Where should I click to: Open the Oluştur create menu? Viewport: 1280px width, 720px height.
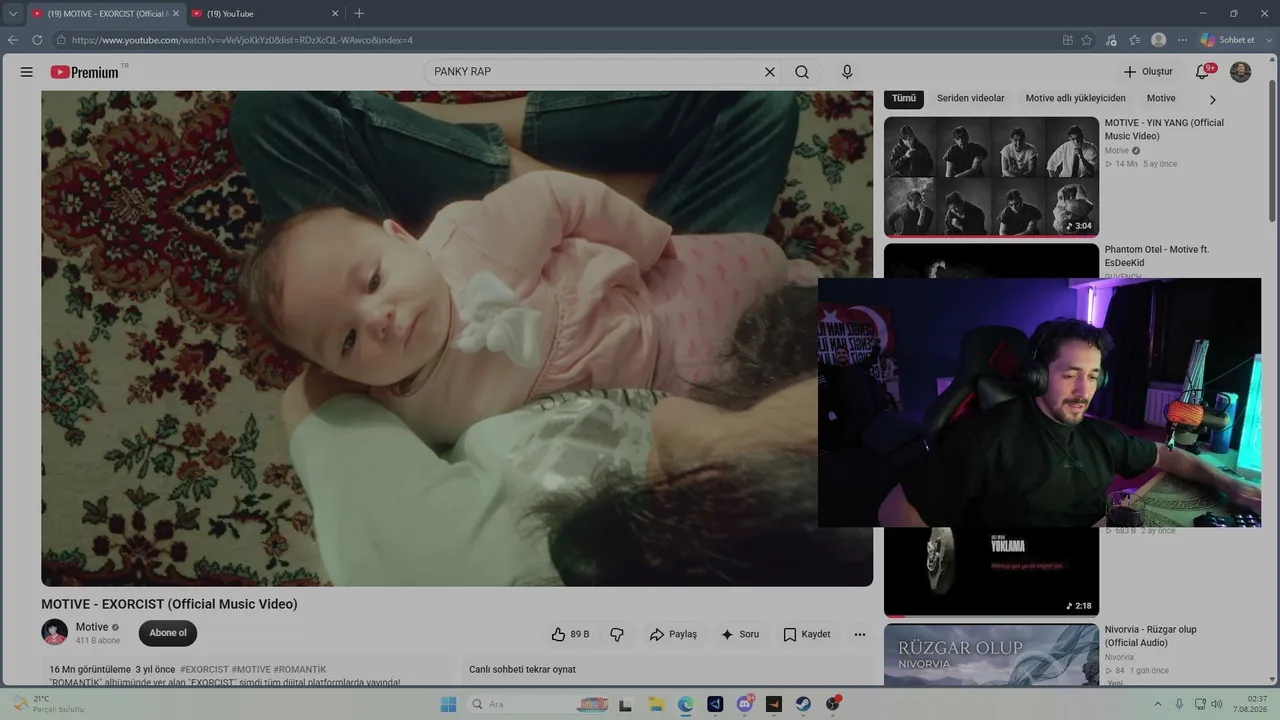[1148, 72]
